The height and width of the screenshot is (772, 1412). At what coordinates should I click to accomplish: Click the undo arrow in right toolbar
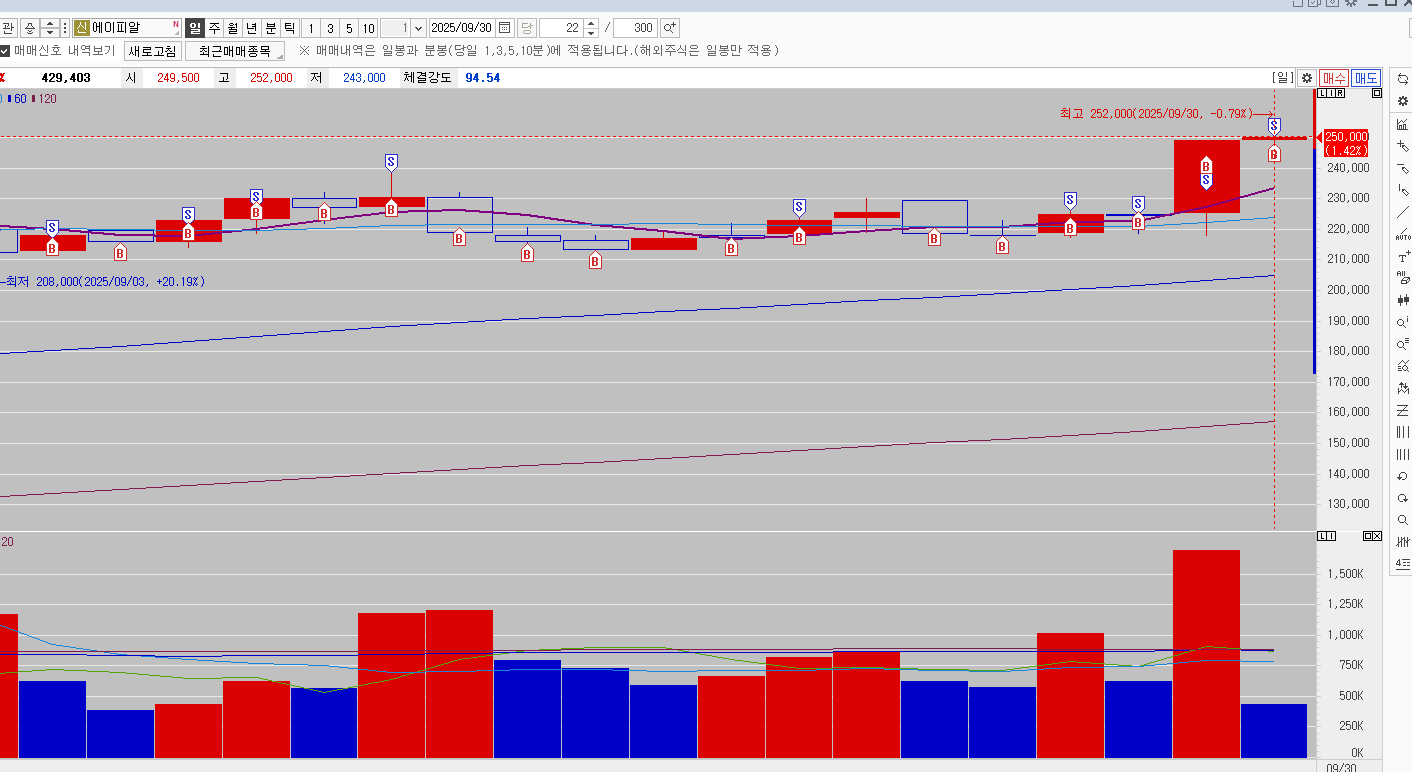pyautogui.click(x=1403, y=476)
